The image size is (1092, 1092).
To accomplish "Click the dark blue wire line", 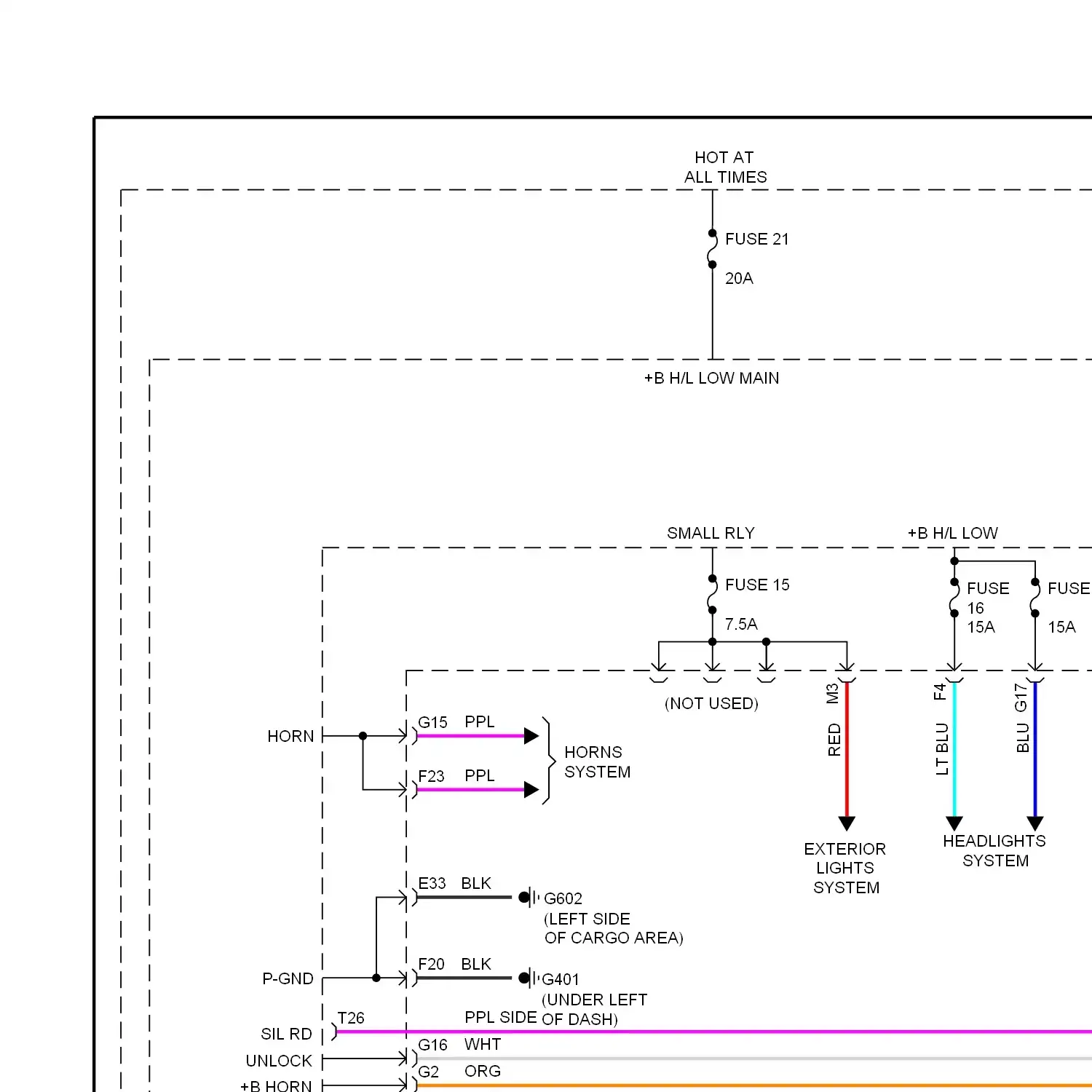I will (x=1035, y=750).
